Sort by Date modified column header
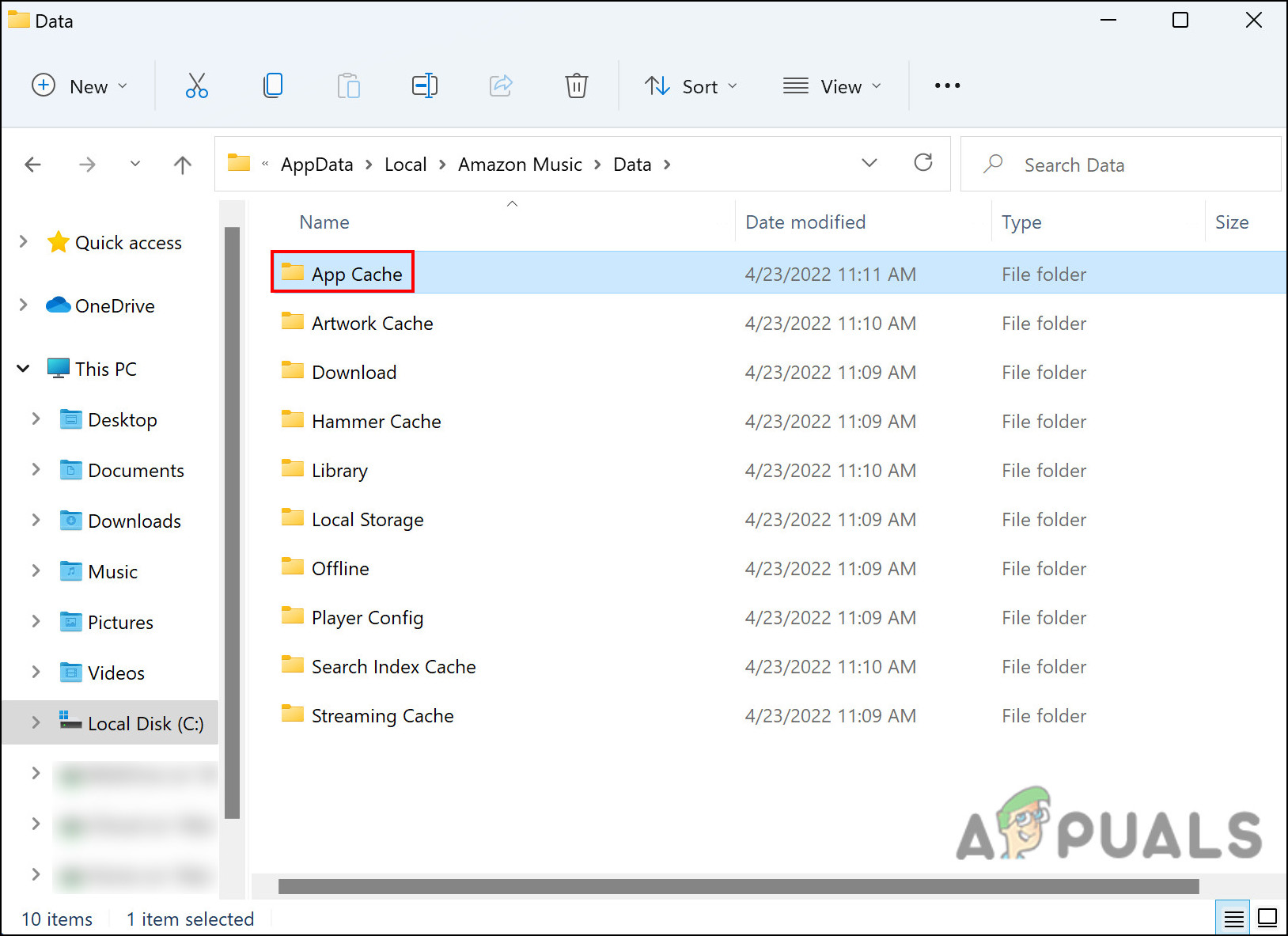 (805, 222)
